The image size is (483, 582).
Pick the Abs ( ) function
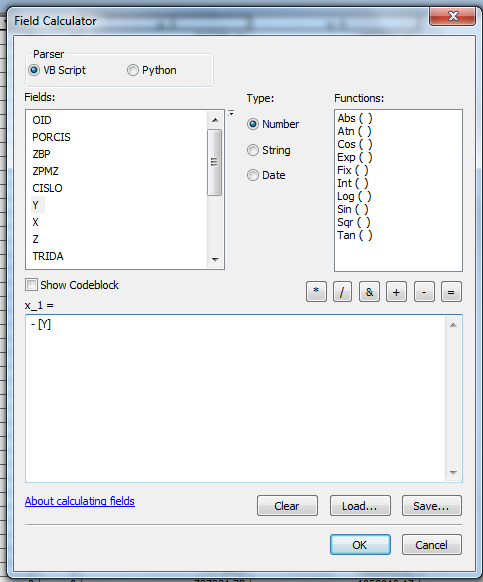(355, 118)
